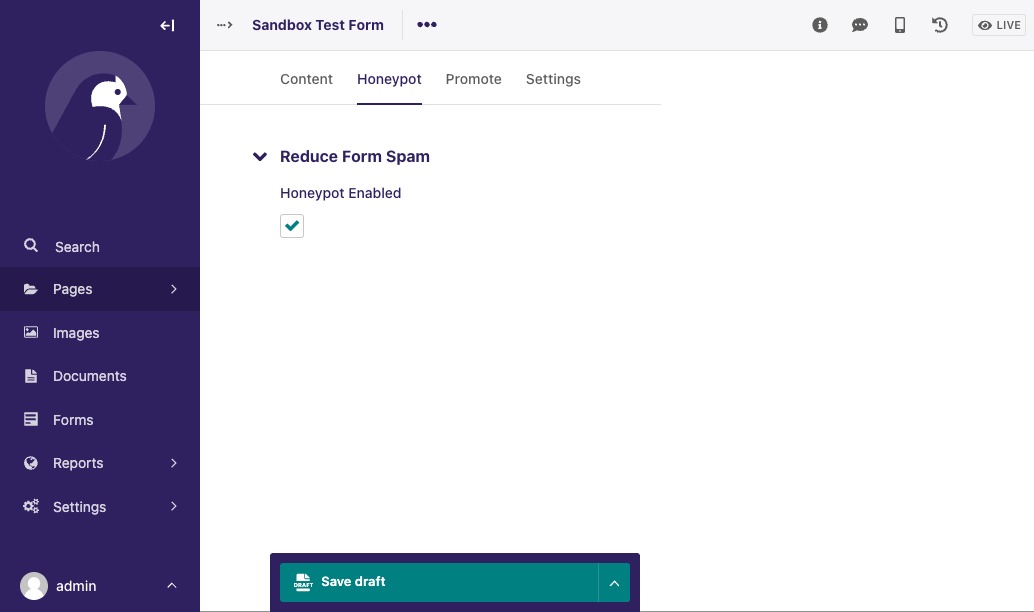Screen dimensions: 1034x612
Task: Open the page history clock icon
Action: 940,25
